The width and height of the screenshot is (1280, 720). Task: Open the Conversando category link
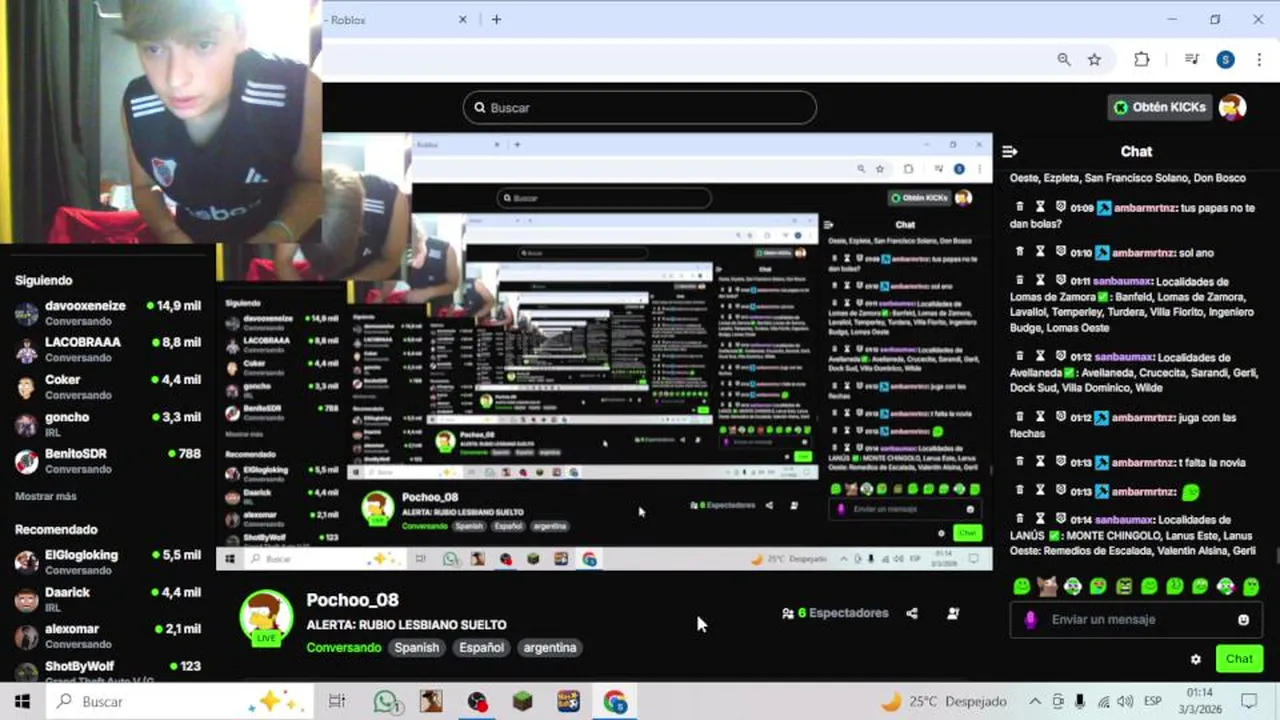344,648
